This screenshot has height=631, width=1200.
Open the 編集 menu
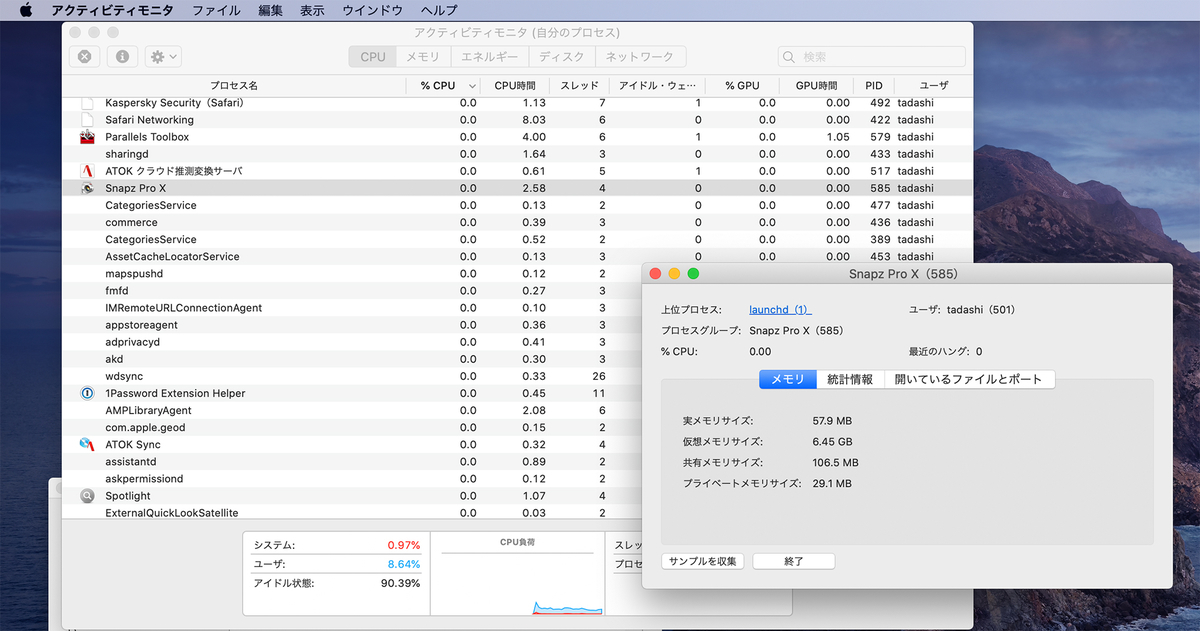coord(270,10)
